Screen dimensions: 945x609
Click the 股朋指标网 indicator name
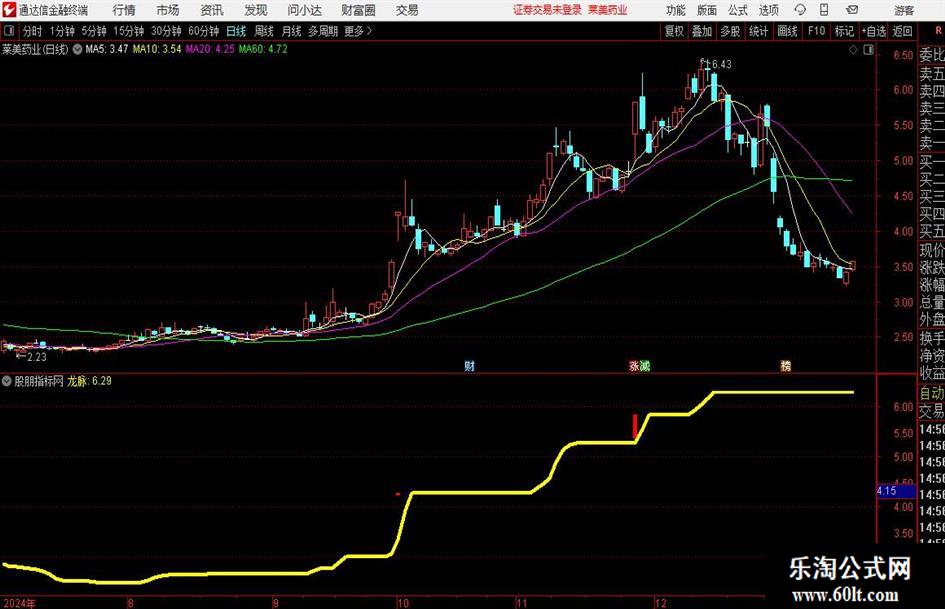point(39,381)
